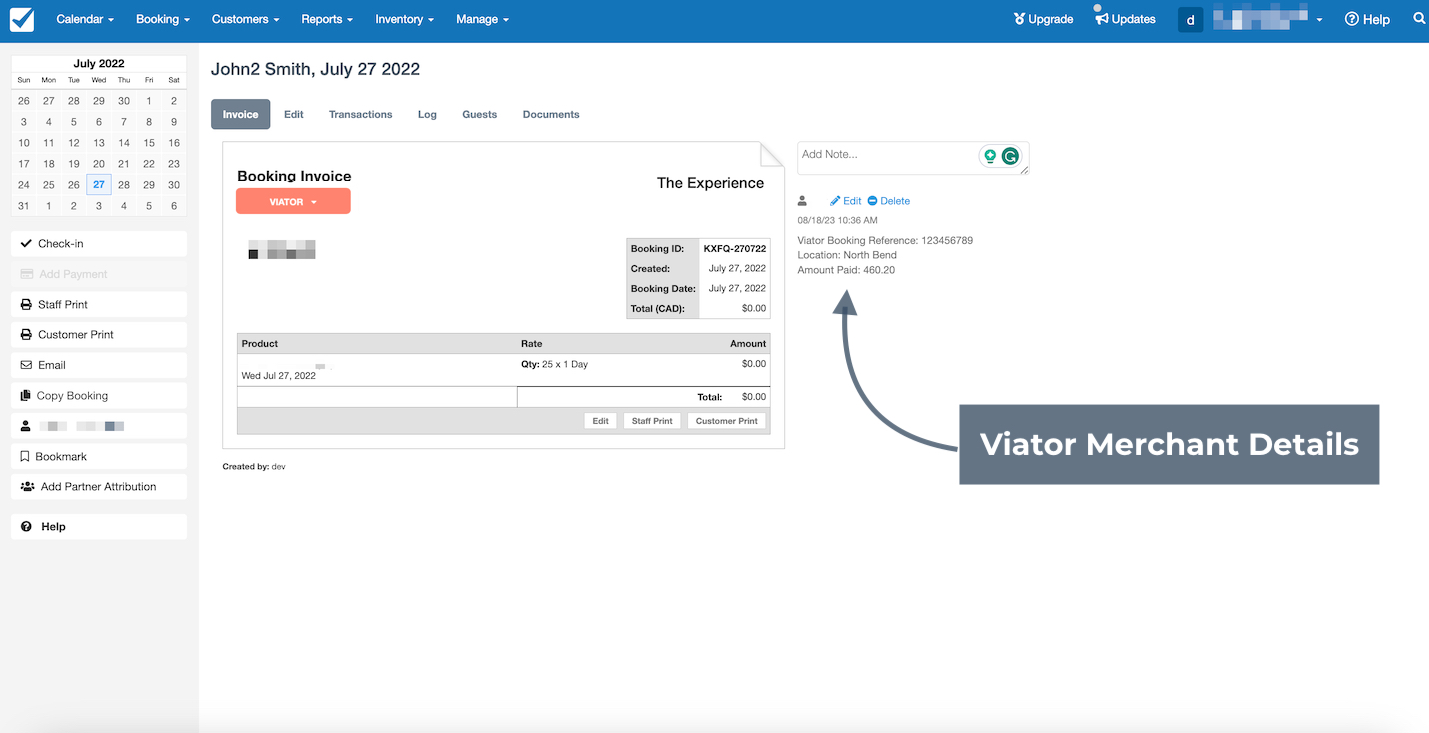Screen dimensions: 1429x733
Task: Click Check-in in sidebar
Action: pyautogui.click(x=99, y=244)
